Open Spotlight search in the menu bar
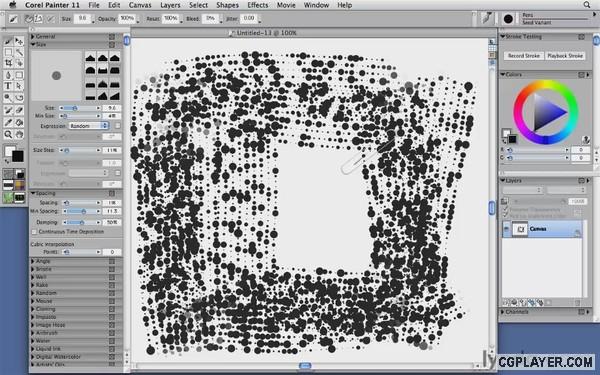 point(587,5)
